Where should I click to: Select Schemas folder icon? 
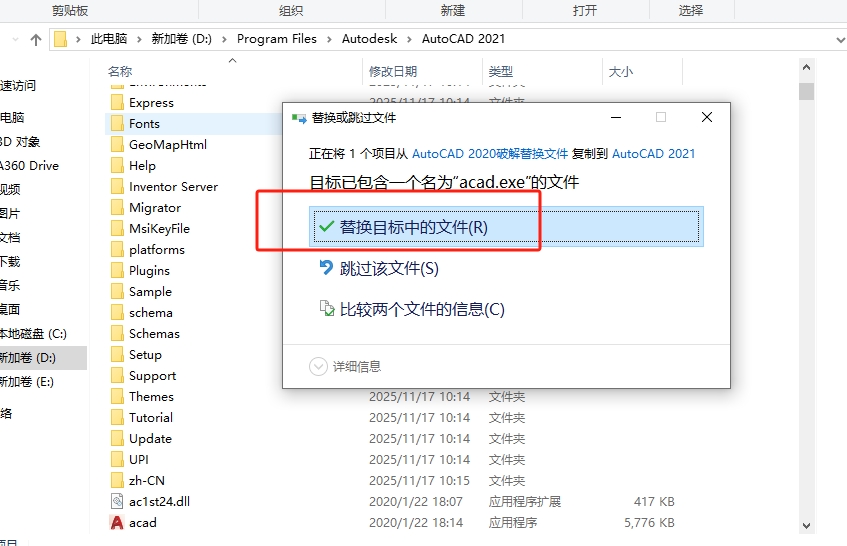coord(117,334)
